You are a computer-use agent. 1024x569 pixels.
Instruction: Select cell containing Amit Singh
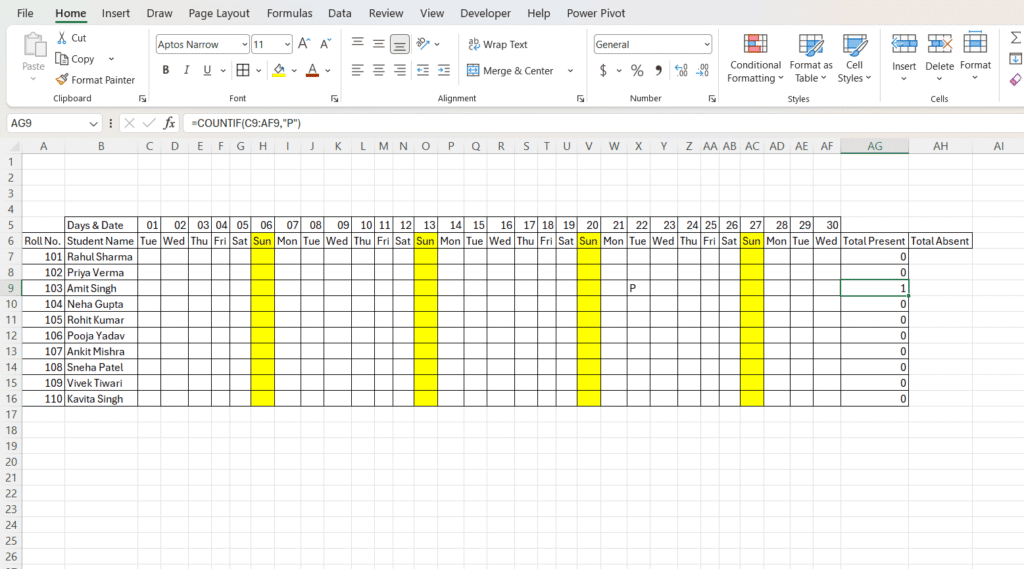click(x=101, y=288)
